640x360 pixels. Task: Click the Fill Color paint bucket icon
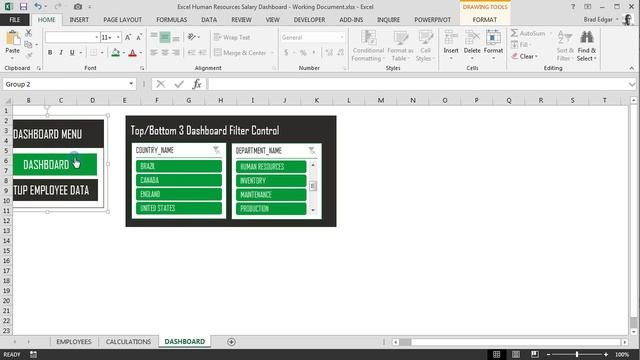(116, 52)
